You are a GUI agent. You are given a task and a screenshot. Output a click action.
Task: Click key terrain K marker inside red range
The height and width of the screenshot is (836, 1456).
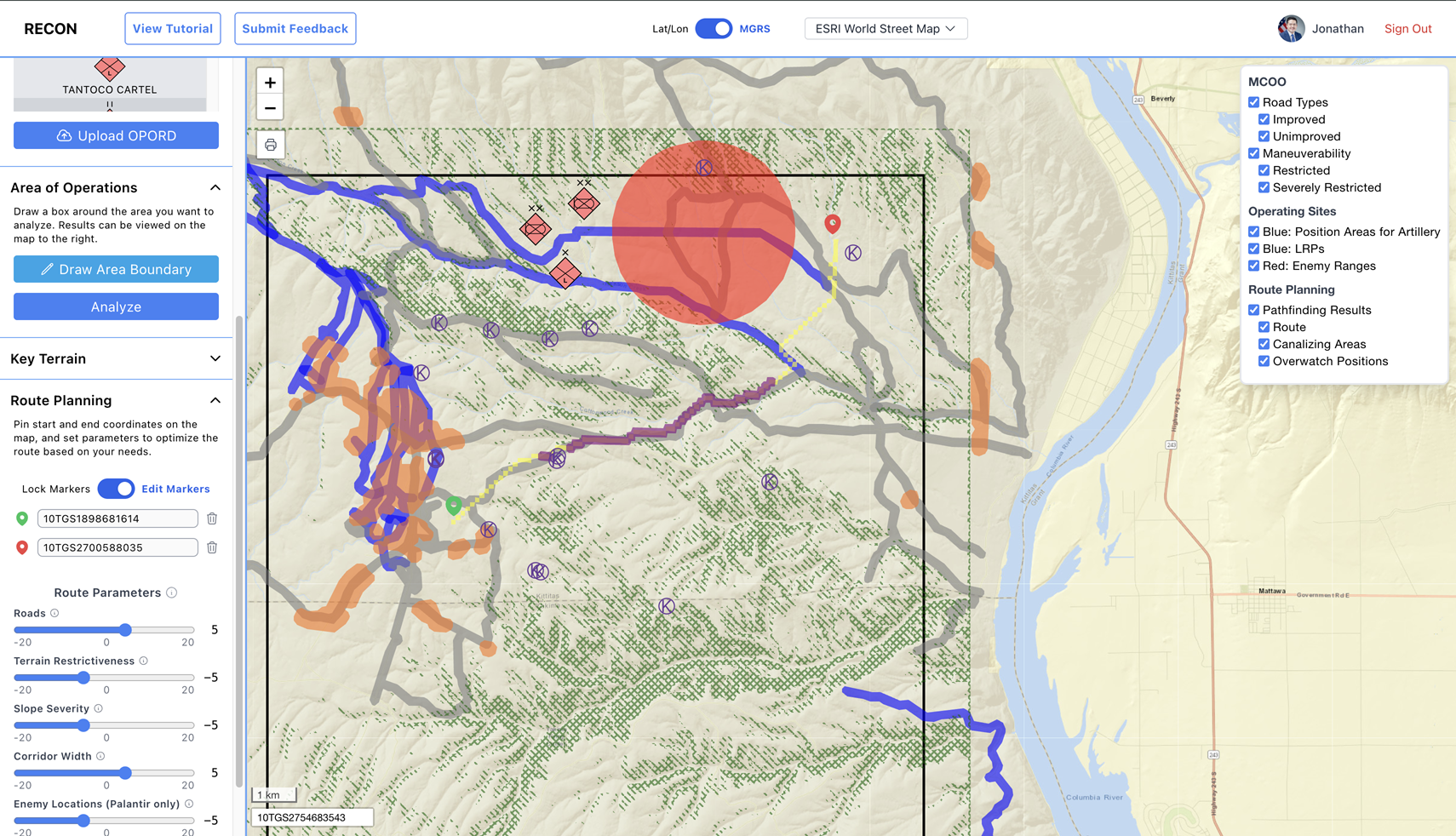coord(704,168)
